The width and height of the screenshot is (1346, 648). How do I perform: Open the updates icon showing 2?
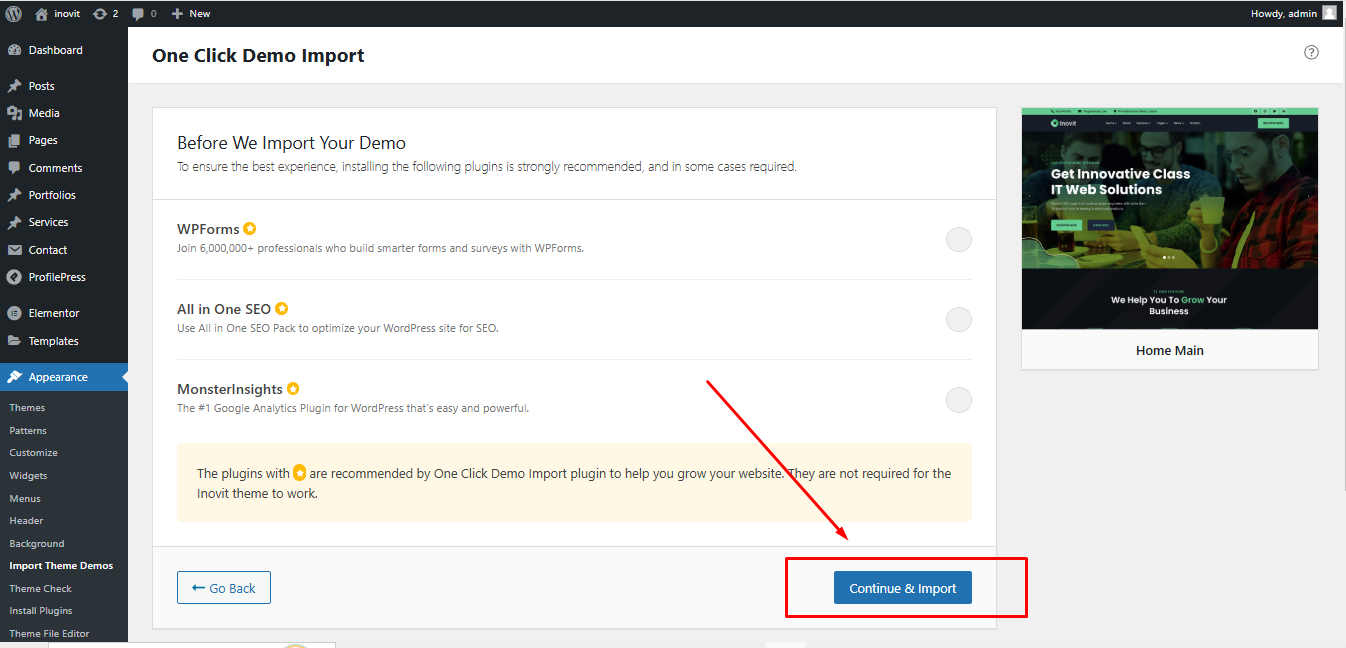105,13
